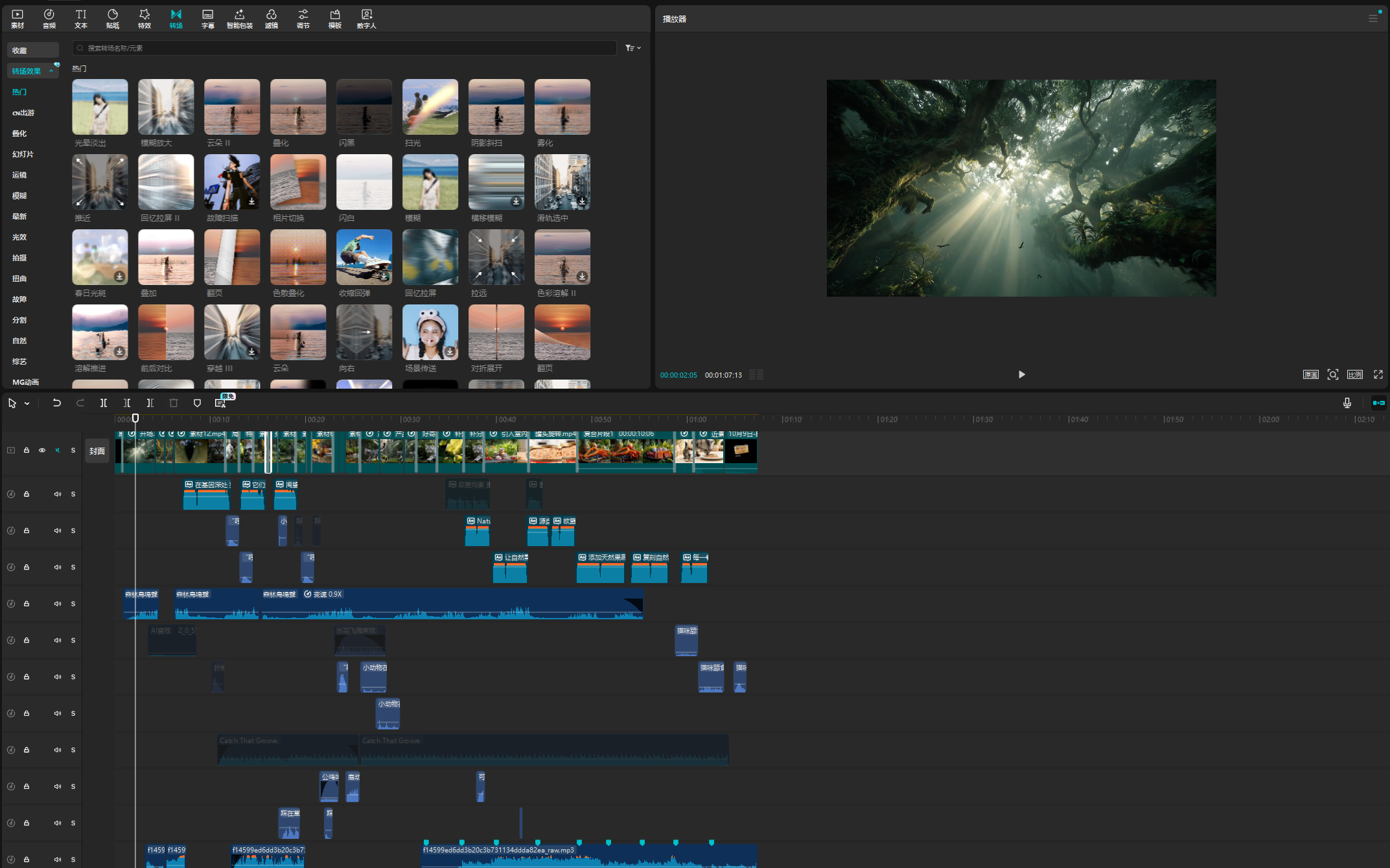Click the split clip tool icon

pyautogui.click(x=104, y=403)
